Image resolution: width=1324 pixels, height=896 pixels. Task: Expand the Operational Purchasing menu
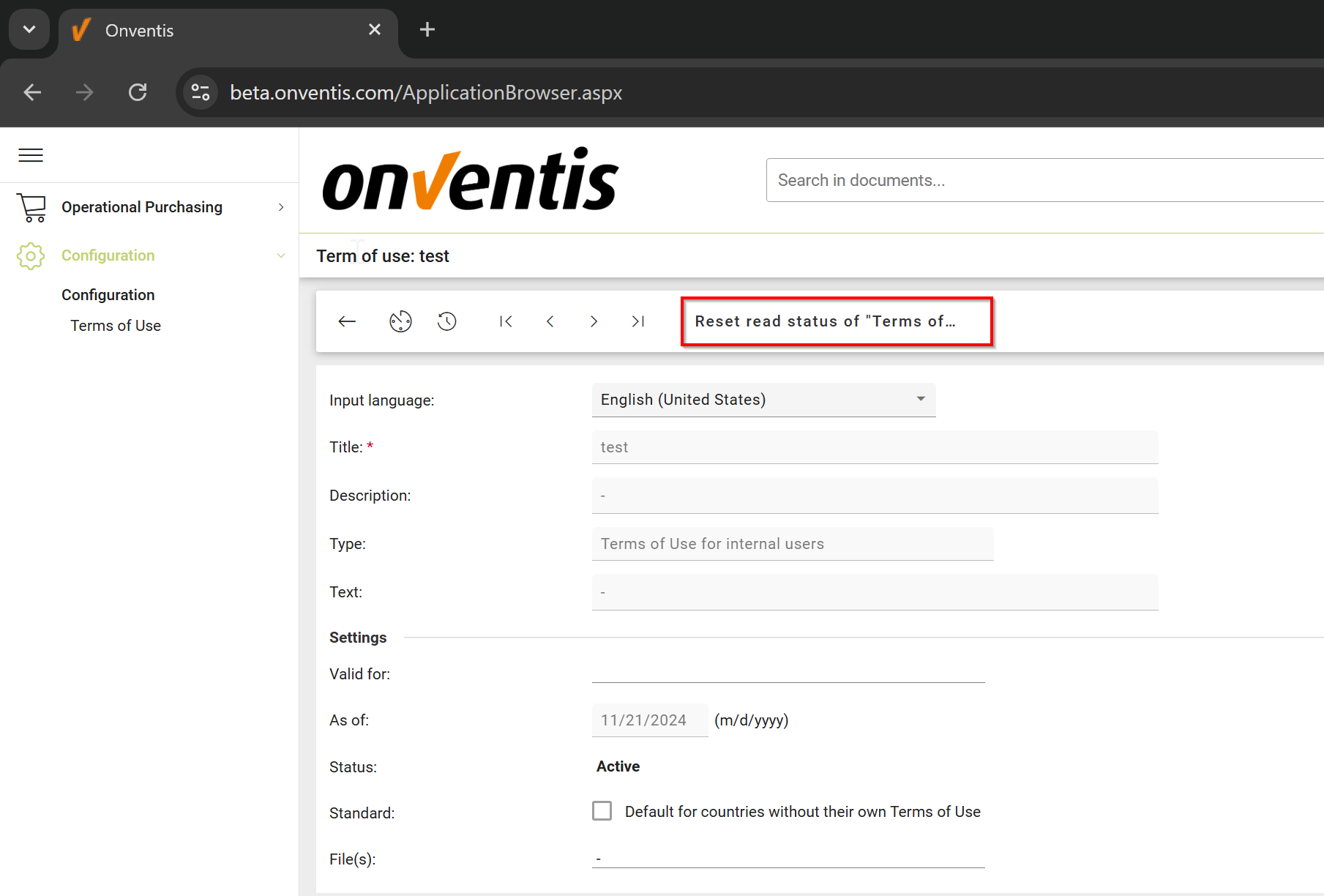click(281, 207)
